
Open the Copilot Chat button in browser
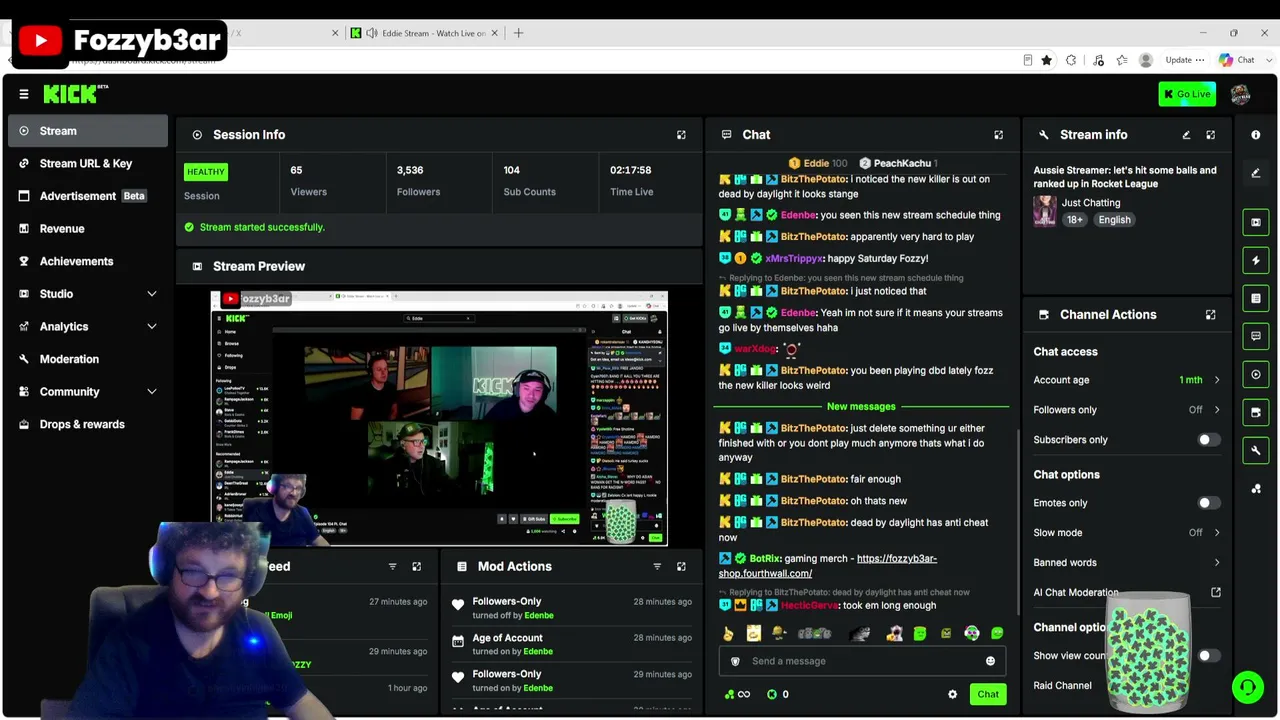pyautogui.click(x=1237, y=60)
